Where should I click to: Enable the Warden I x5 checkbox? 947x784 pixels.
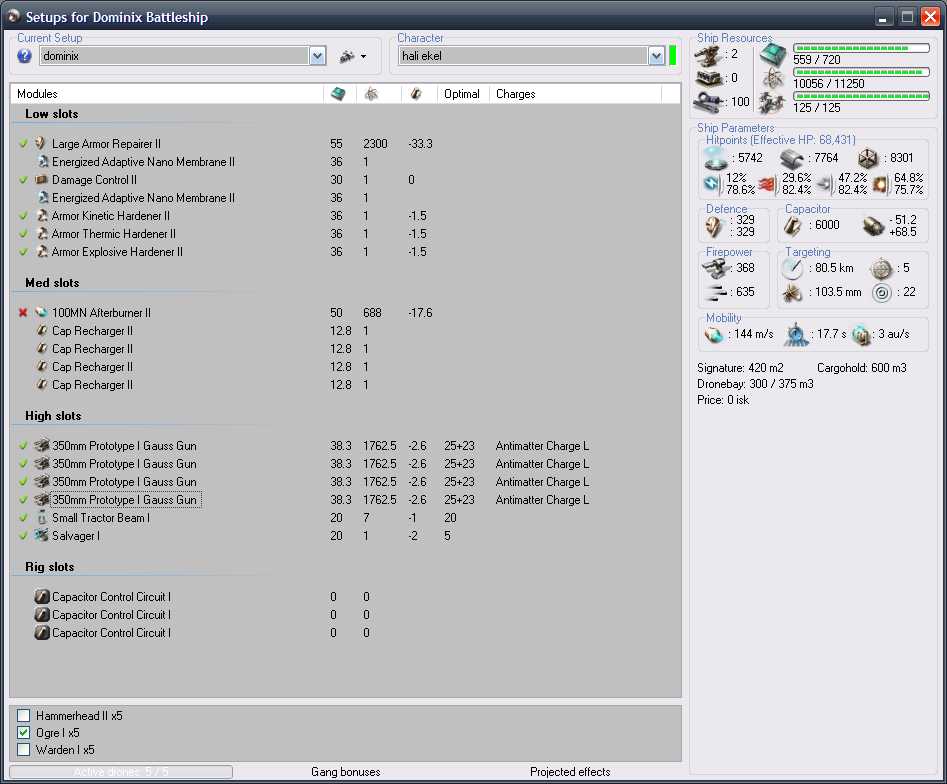click(x=24, y=750)
